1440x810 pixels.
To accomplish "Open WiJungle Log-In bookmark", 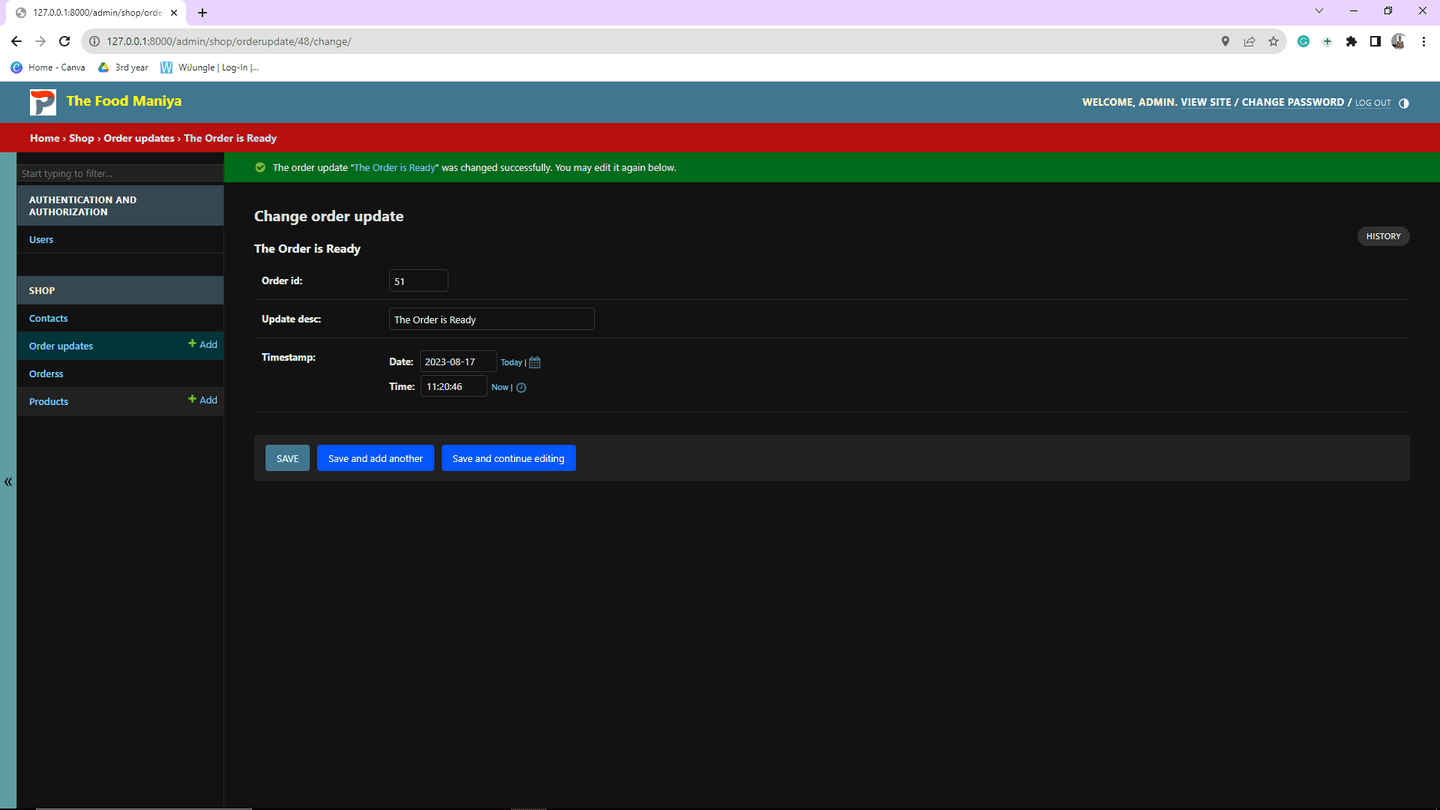I will (x=210, y=67).
